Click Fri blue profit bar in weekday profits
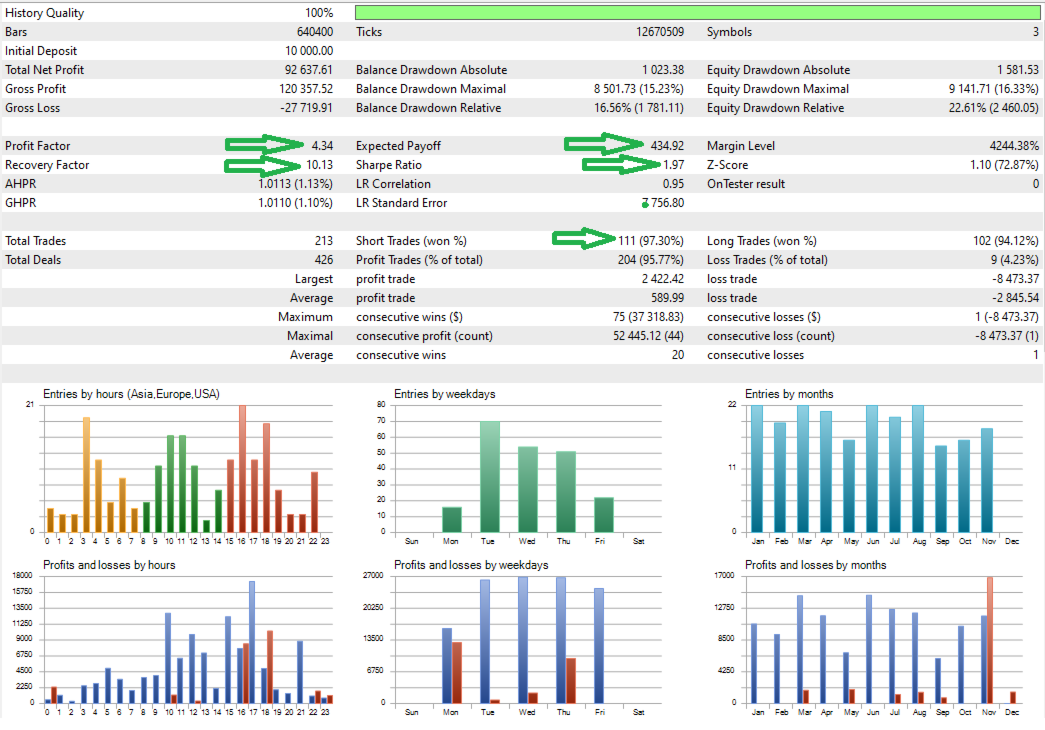The image size is (1045, 730). coord(599,645)
